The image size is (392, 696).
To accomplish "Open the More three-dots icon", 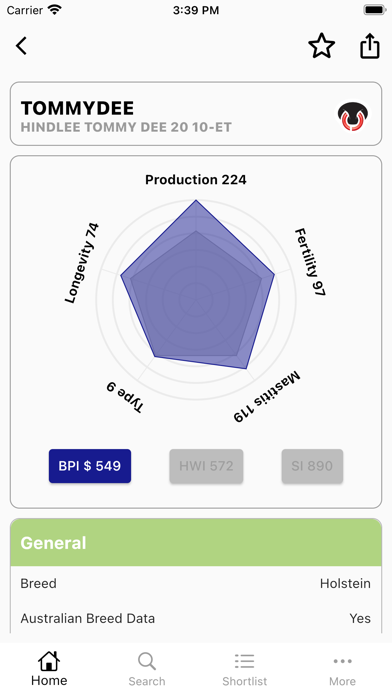I will [342, 661].
